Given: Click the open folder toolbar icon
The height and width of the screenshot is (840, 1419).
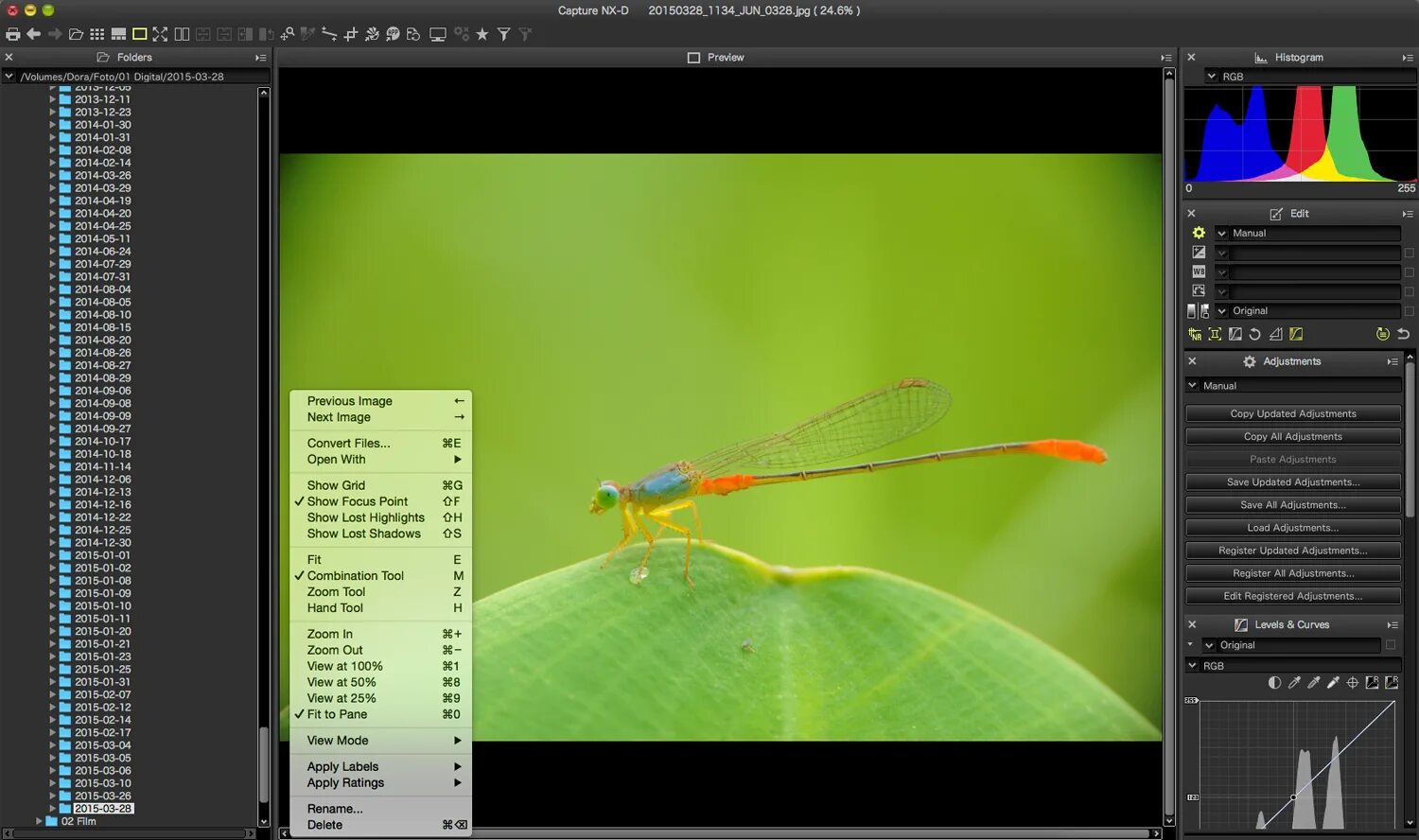Looking at the screenshot, I should point(76,34).
